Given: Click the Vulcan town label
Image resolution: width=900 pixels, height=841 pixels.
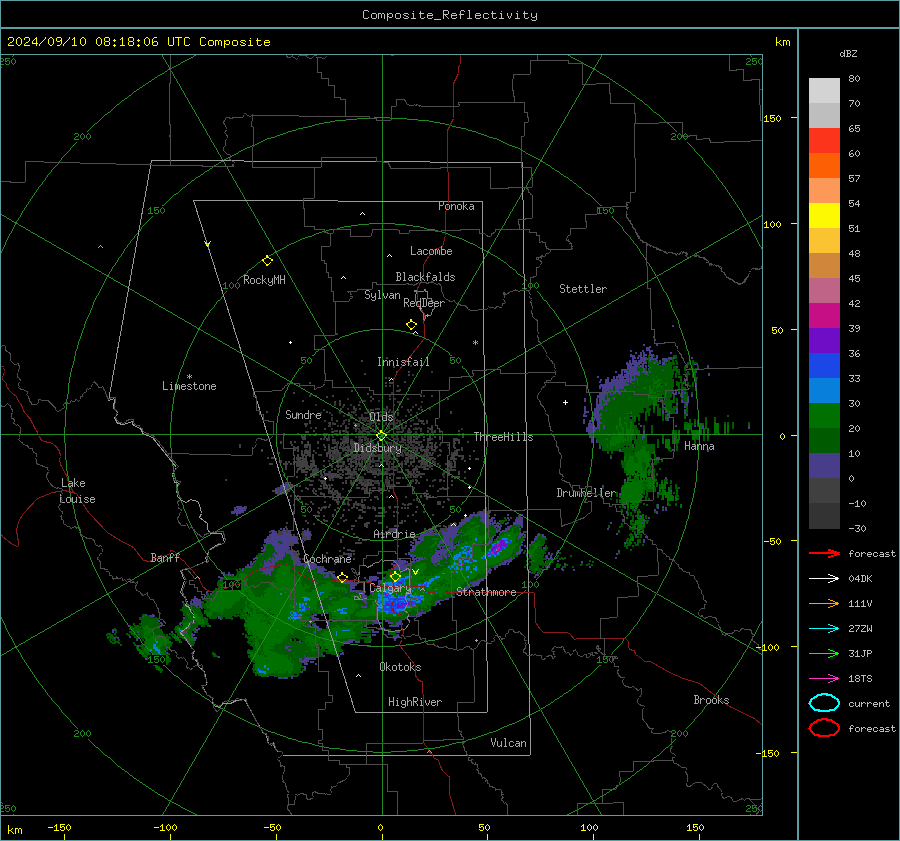Looking at the screenshot, I should click(x=508, y=743).
